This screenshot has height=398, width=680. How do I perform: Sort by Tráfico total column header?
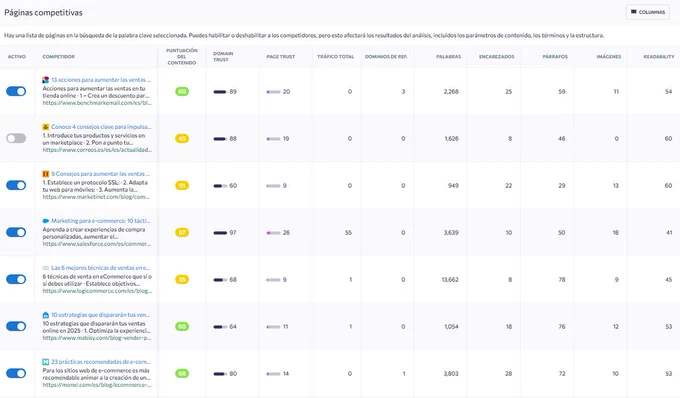[335, 57]
